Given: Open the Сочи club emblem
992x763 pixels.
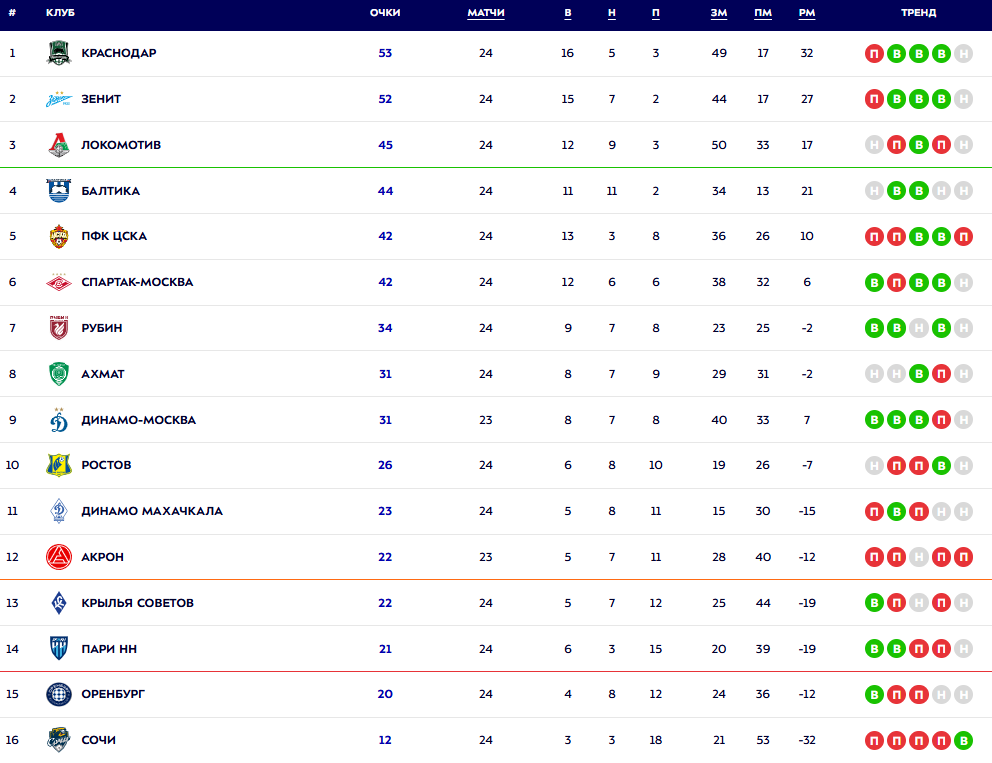Looking at the screenshot, I should (59, 740).
